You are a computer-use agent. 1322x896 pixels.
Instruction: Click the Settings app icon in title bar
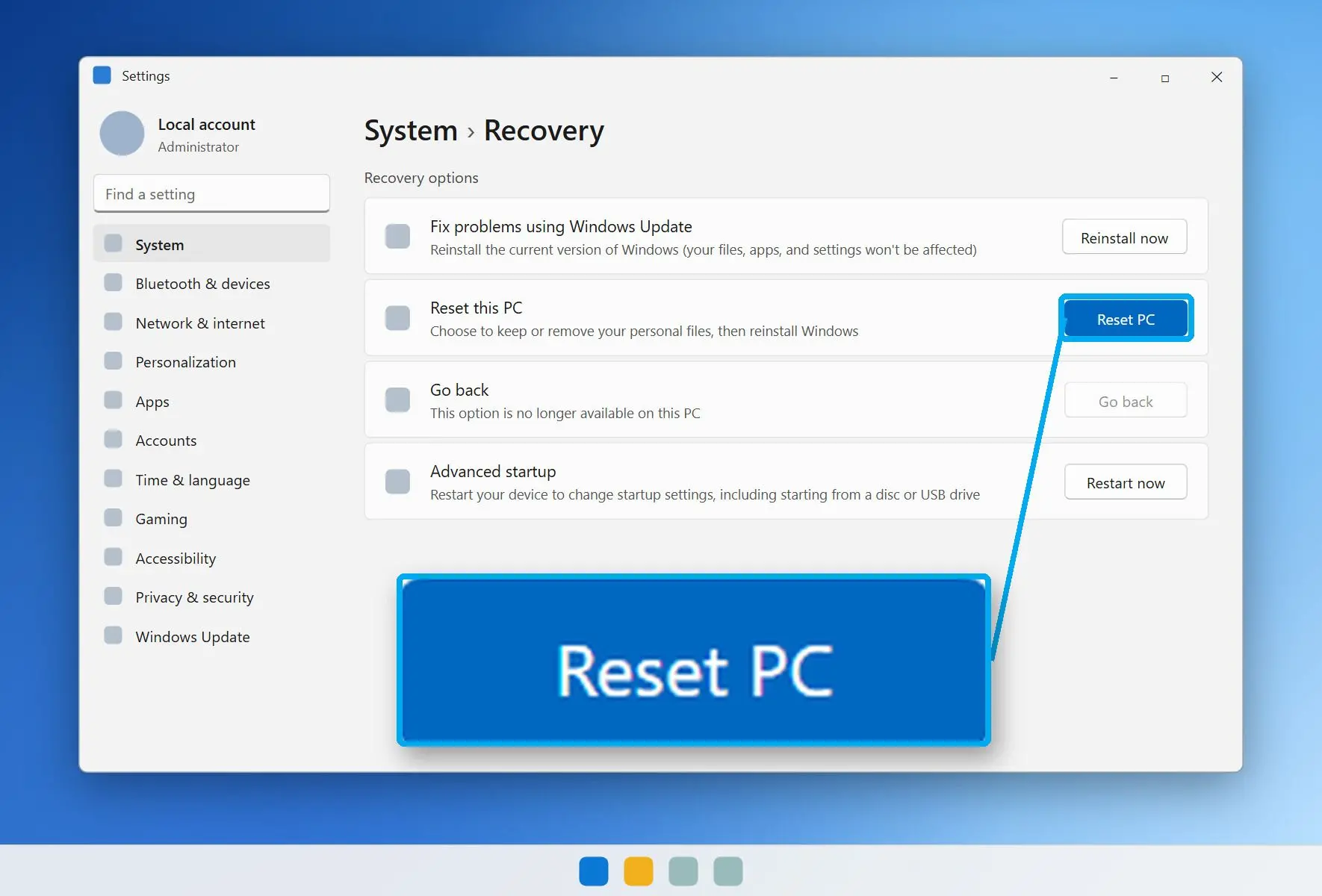pyautogui.click(x=102, y=75)
